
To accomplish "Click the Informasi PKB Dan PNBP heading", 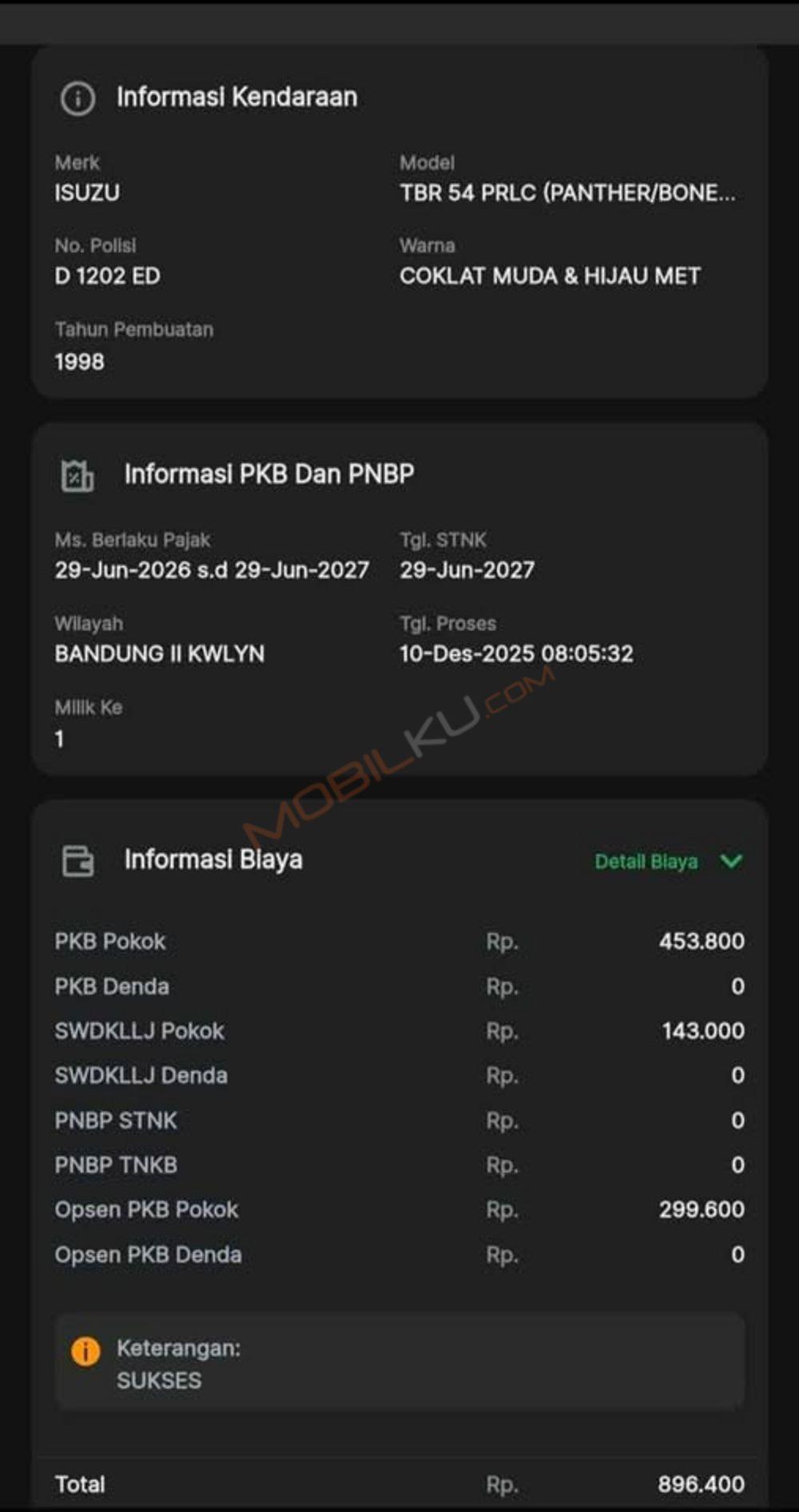I will [268, 474].
